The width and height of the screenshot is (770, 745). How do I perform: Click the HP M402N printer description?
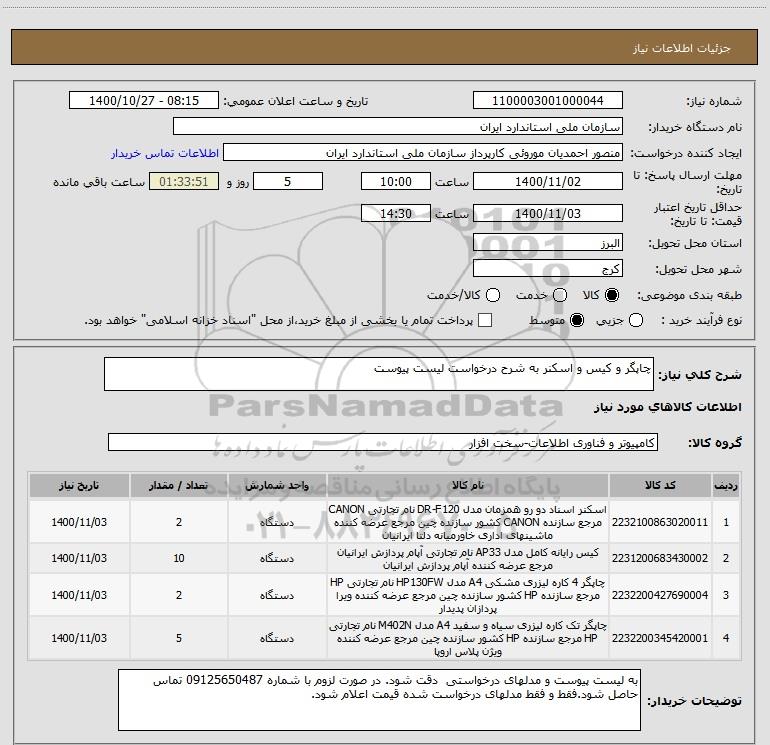[x=468, y=638]
